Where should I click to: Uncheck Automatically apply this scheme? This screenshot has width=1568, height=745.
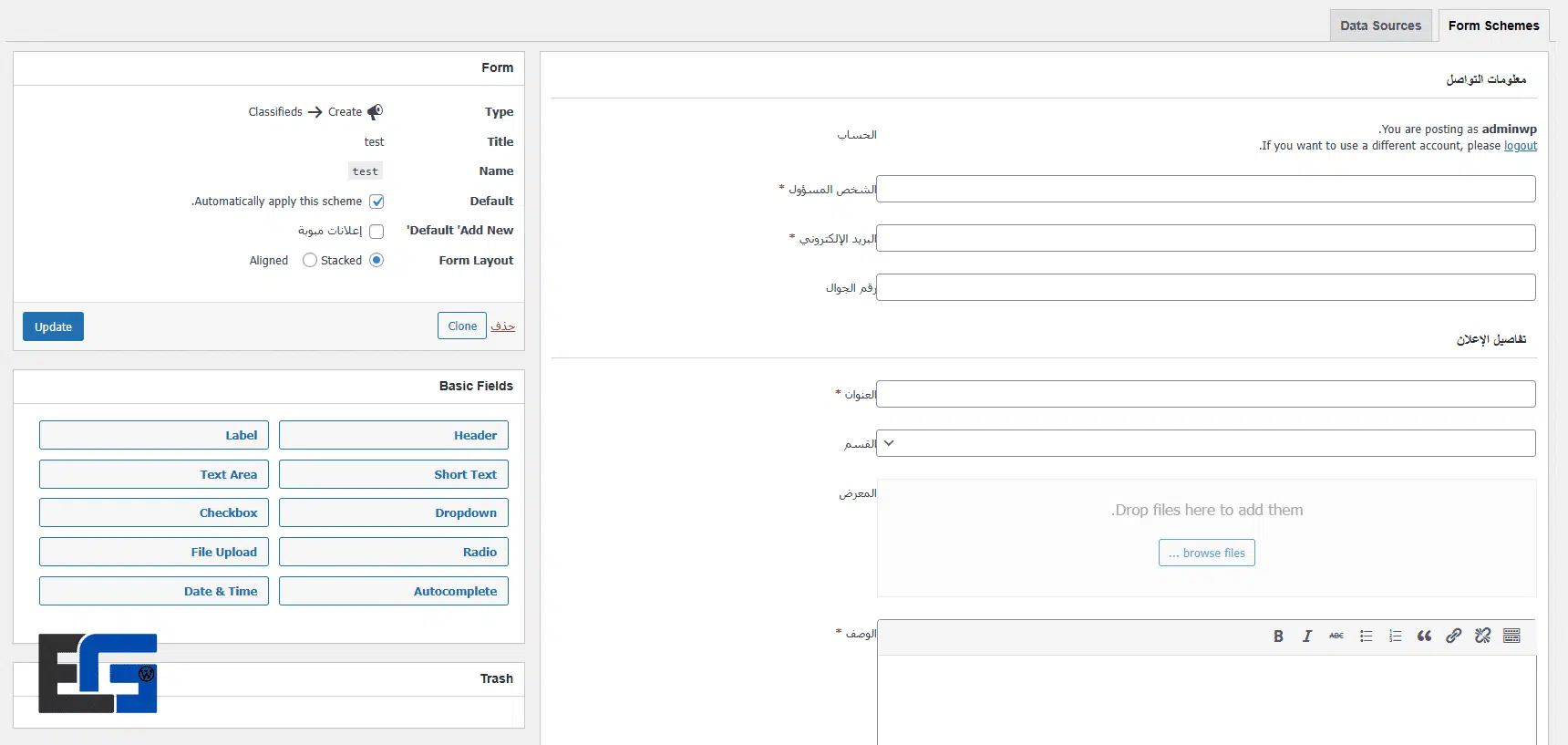377,202
